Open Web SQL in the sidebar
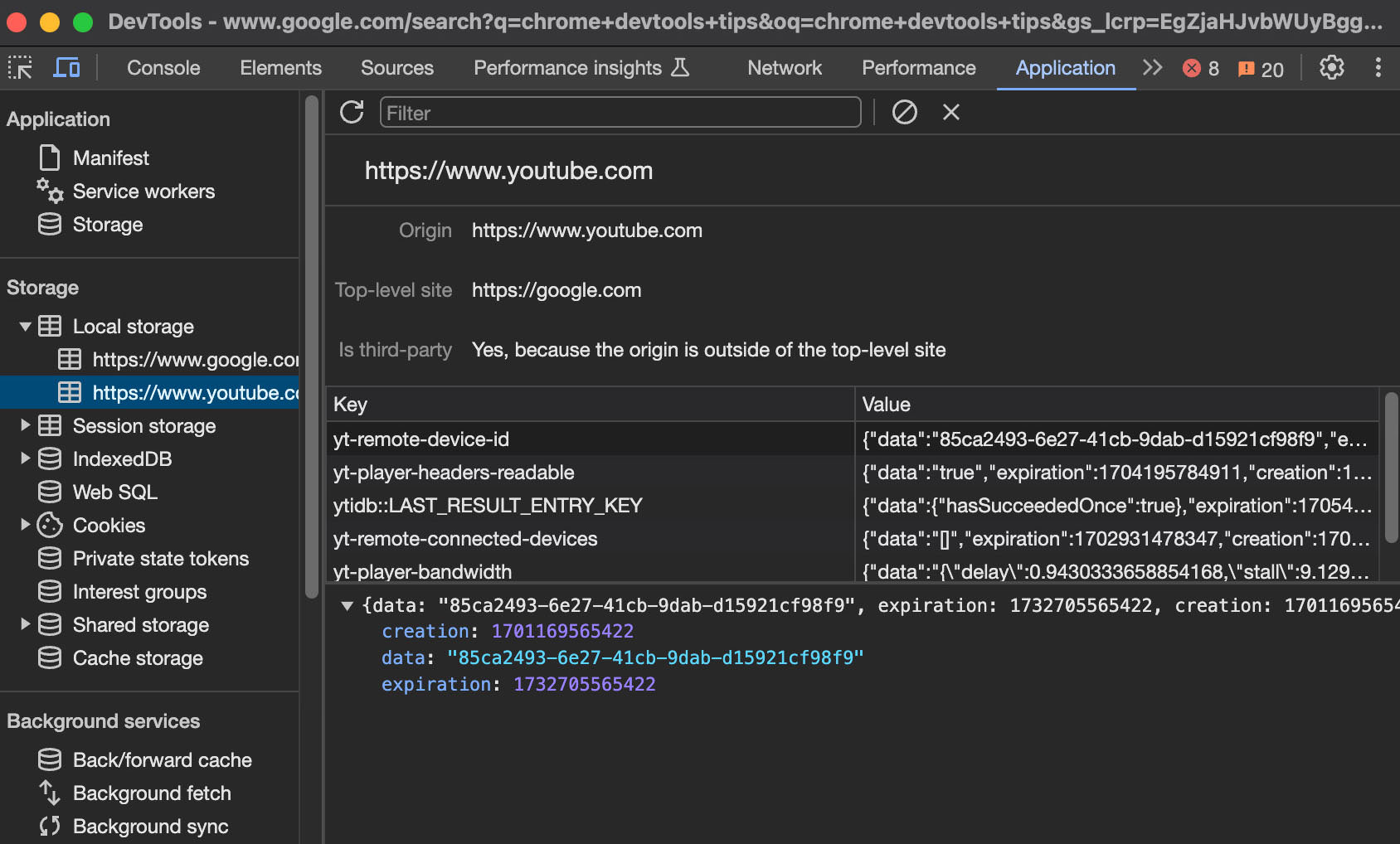 click(115, 492)
